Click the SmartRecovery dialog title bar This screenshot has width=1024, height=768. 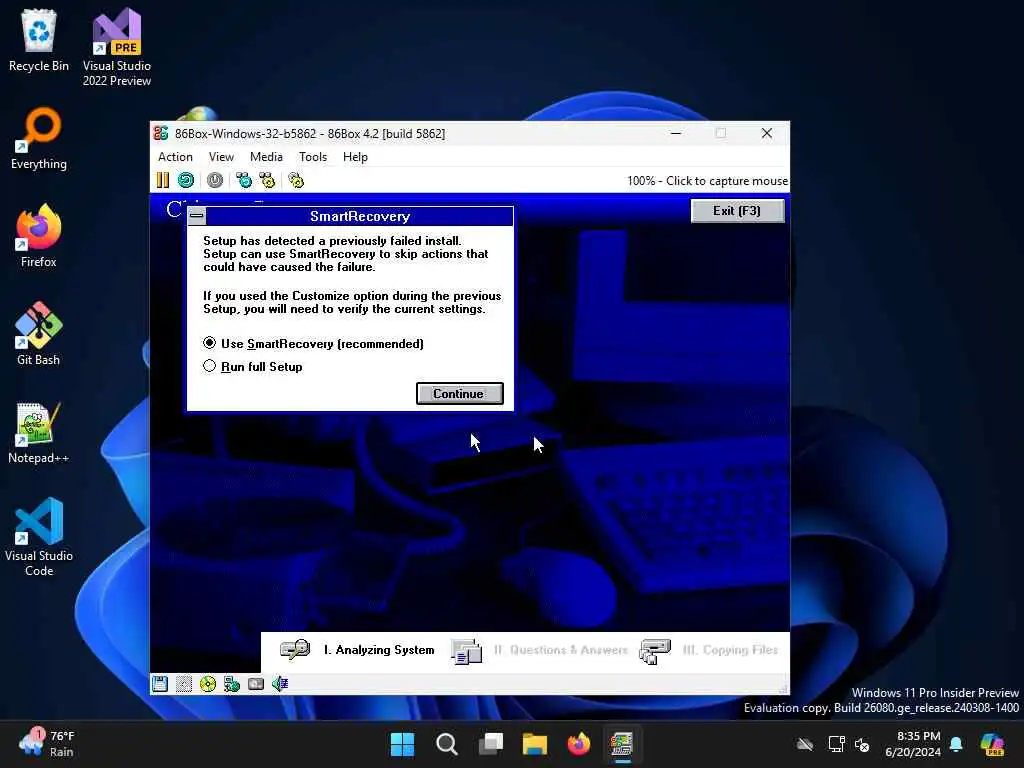pos(360,216)
